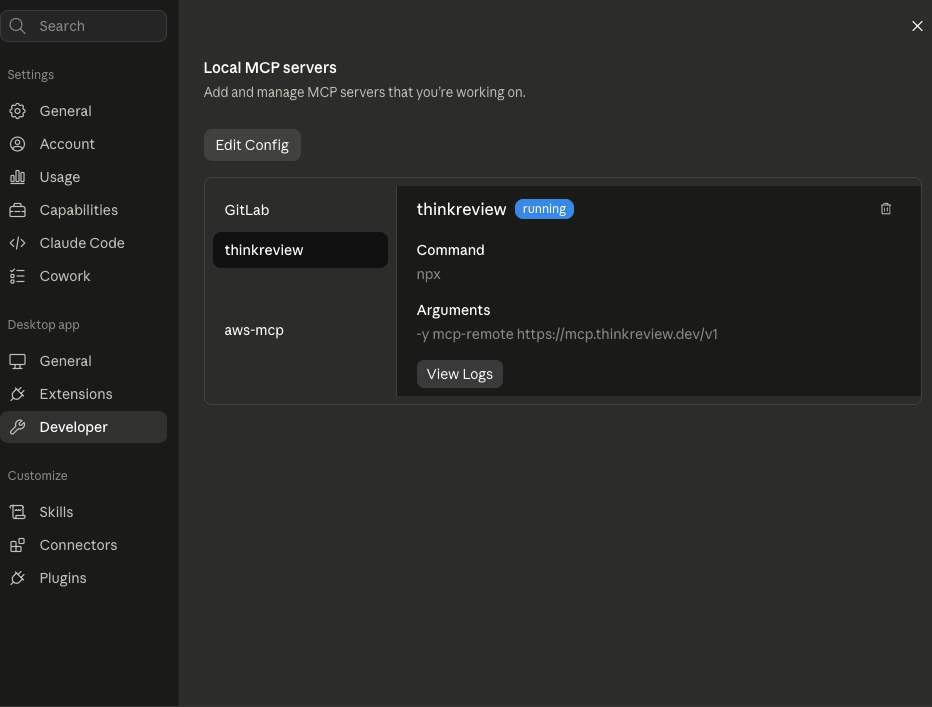
Task: Click the Plugins plug icon
Action: tap(18, 578)
